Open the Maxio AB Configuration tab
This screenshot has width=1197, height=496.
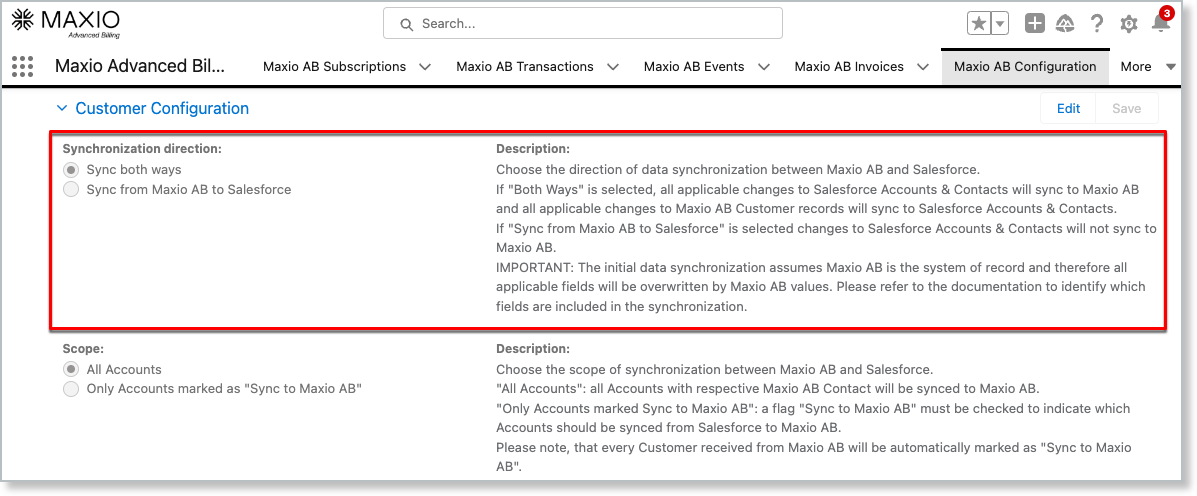pos(1025,67)
